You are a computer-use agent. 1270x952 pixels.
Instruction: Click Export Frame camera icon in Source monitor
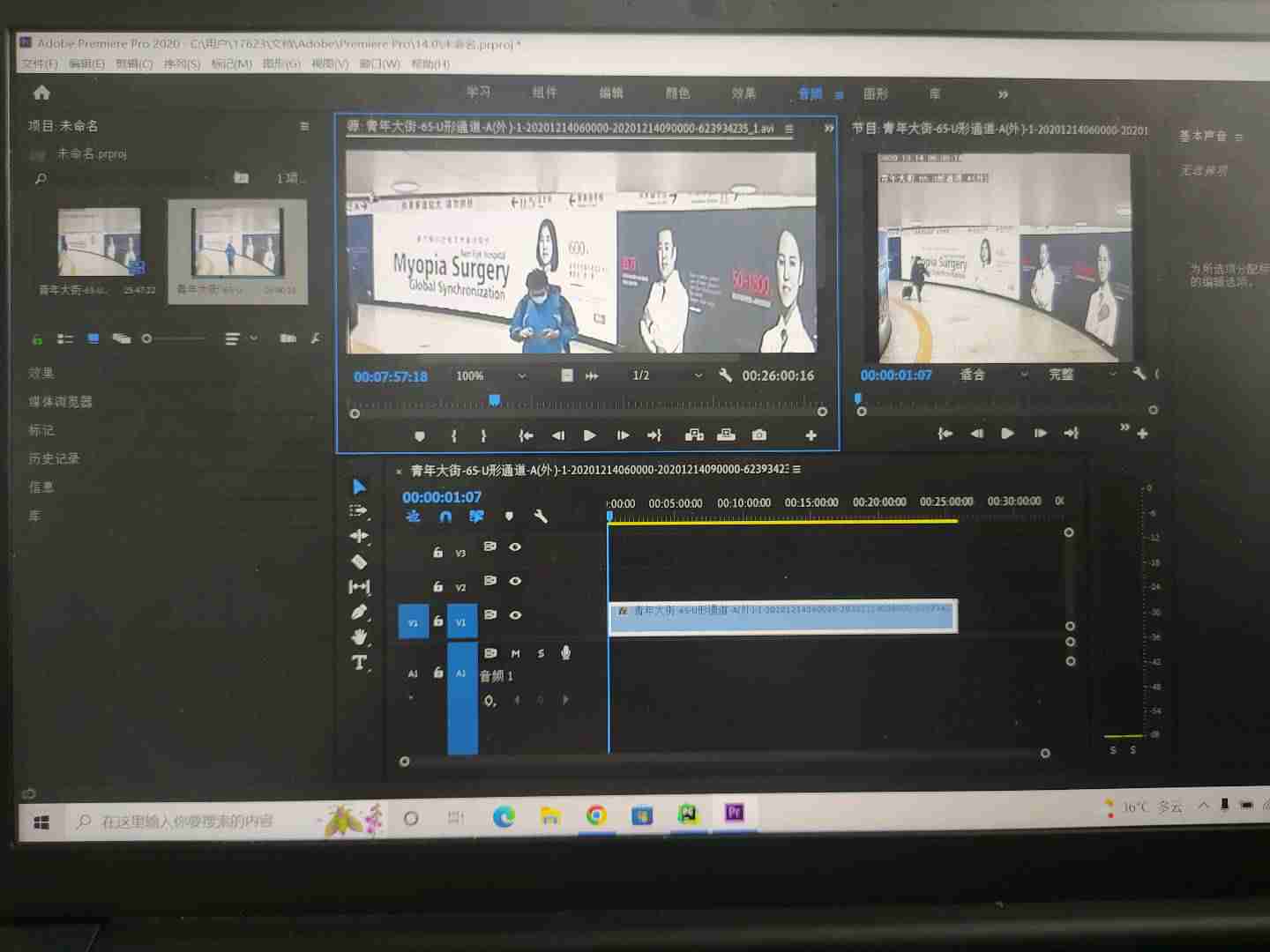(758, 435)
